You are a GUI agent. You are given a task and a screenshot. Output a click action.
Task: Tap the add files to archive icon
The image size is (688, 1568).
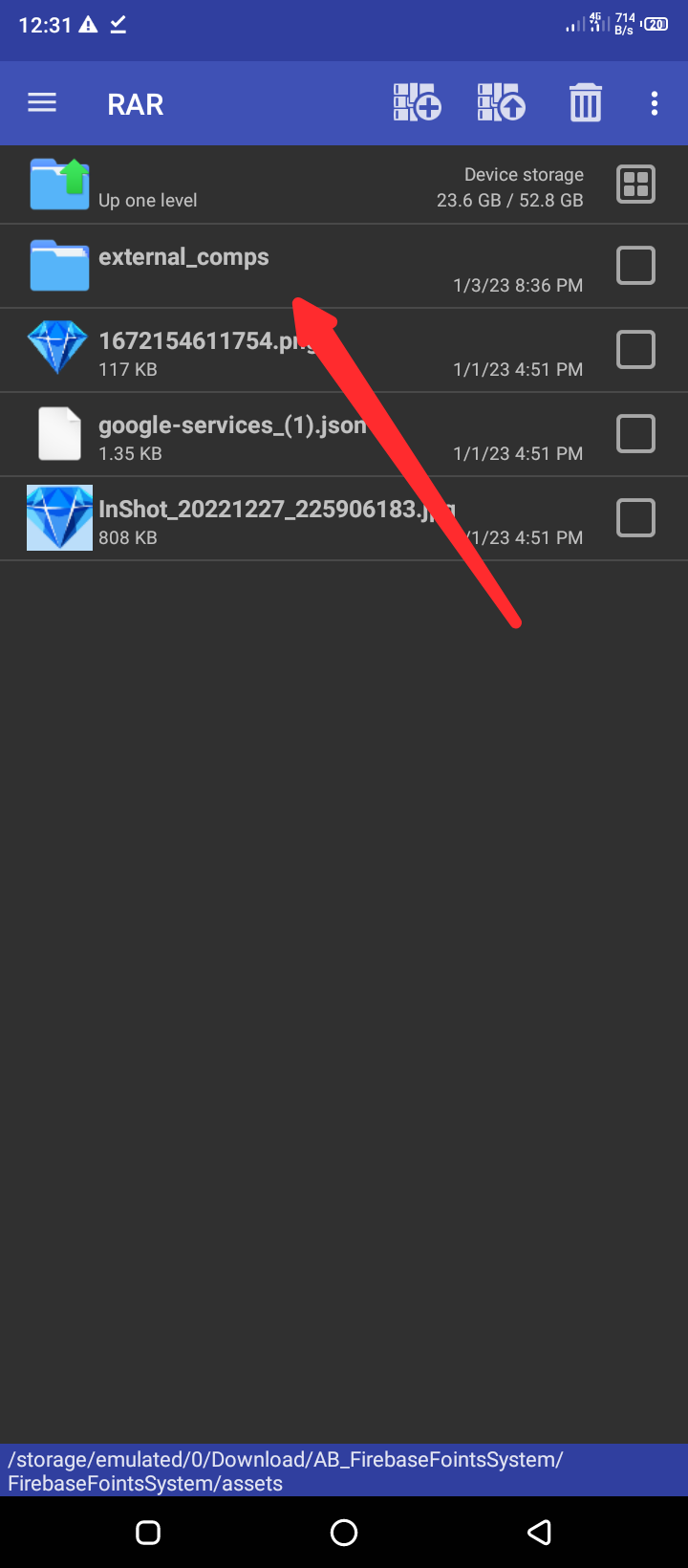tap(417, 102)
